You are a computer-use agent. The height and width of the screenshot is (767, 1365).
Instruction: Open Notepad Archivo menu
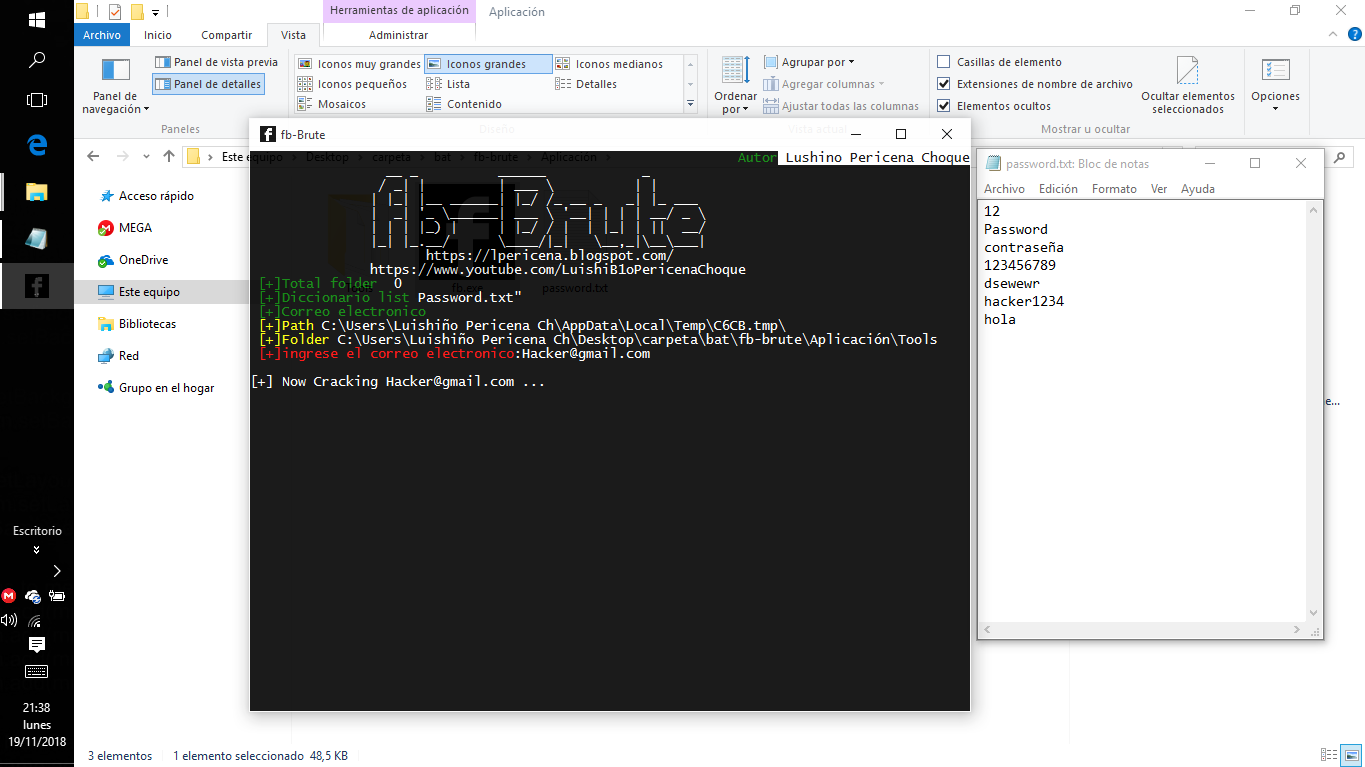[1004, 189]
